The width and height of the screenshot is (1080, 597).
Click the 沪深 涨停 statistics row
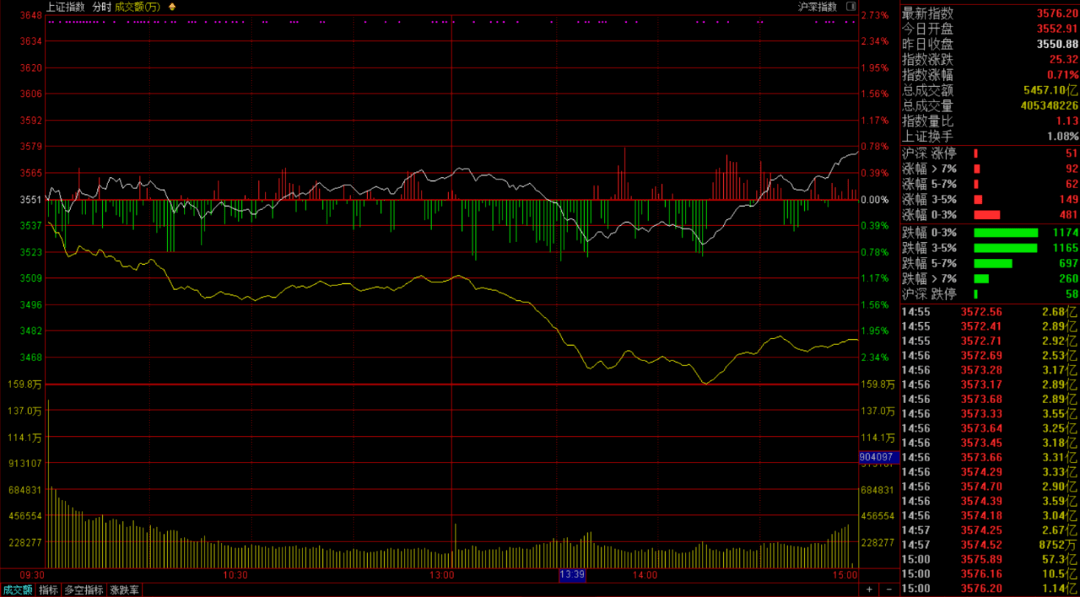coord(990,153)
